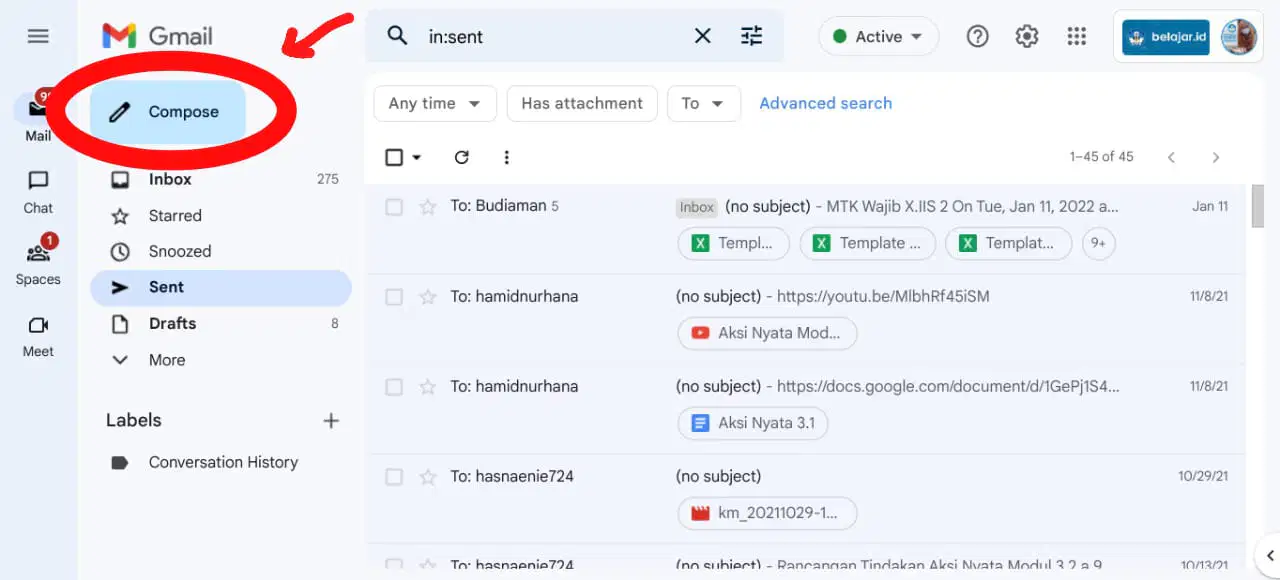Screen dimensions: 1280x580
Task: Star the docs.google.com hamidnurhana email
Action: click(428, 387)
